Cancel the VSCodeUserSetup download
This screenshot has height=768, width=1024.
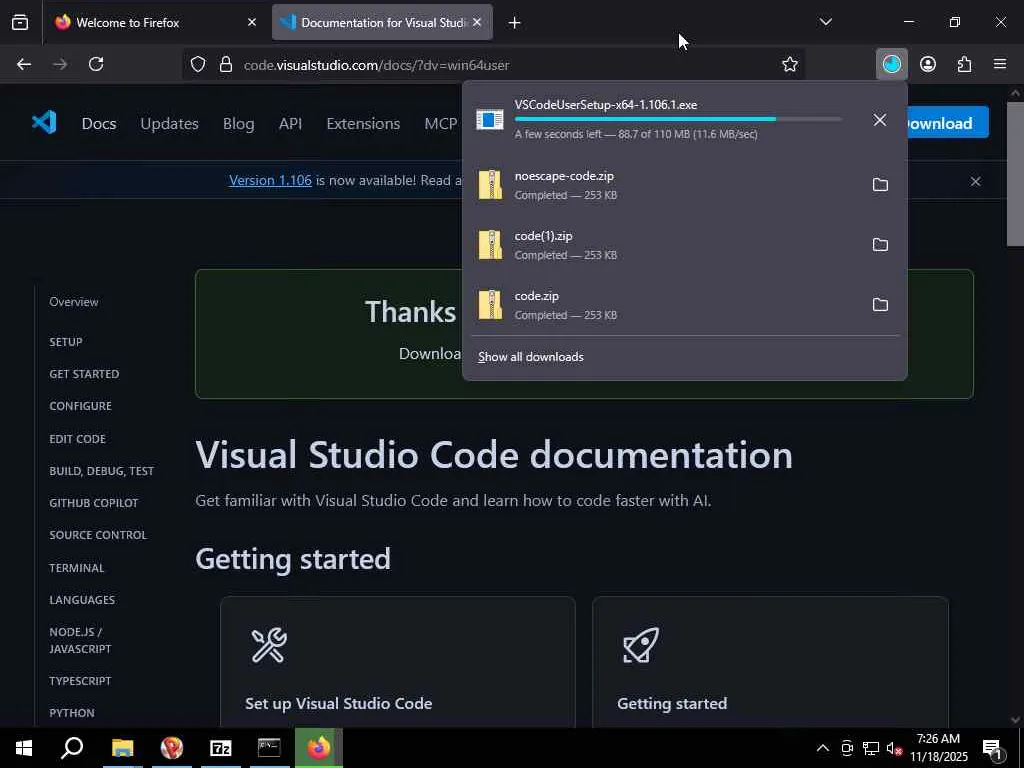880,120
